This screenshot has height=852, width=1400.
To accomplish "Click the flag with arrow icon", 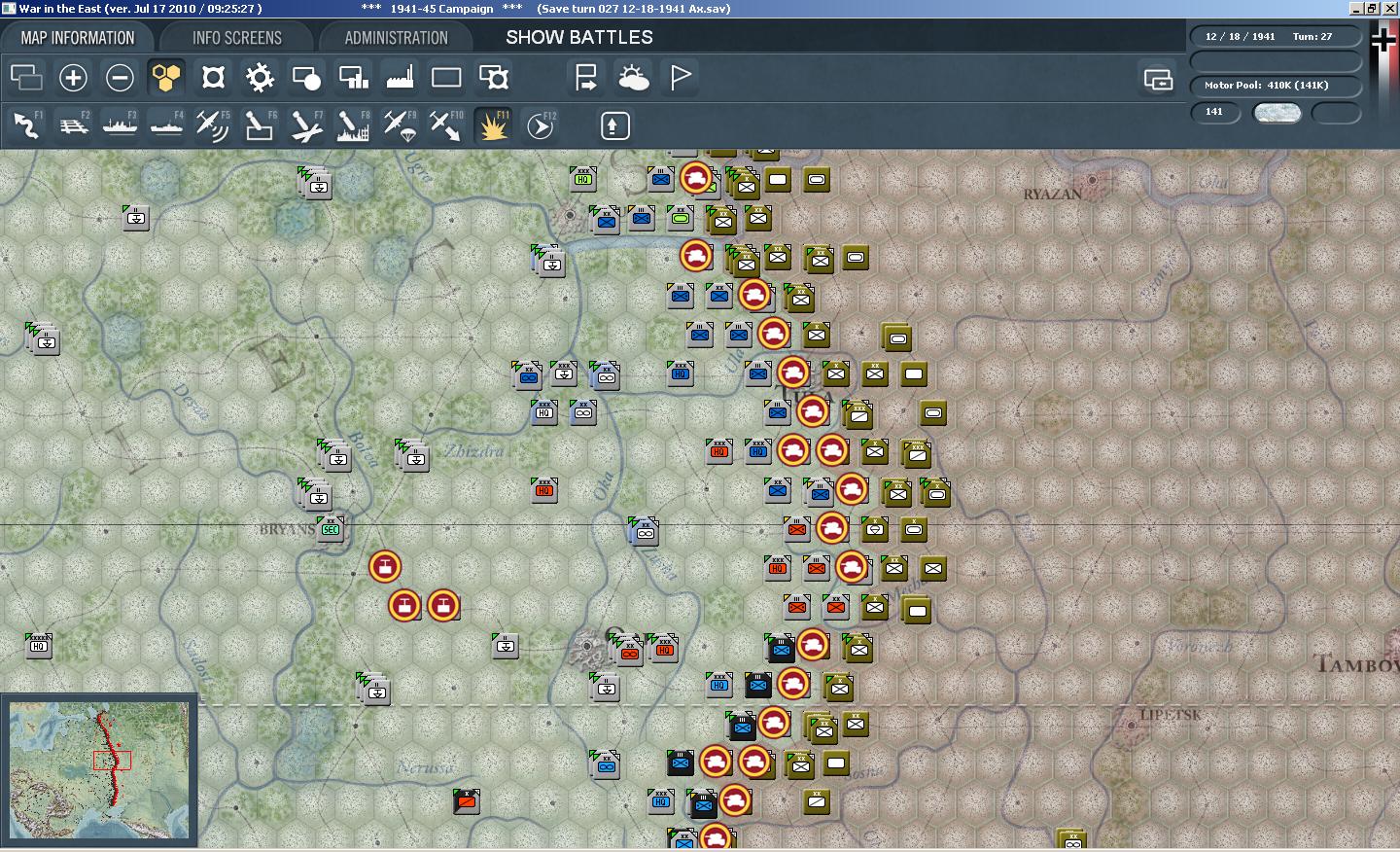I will [586, 77].
